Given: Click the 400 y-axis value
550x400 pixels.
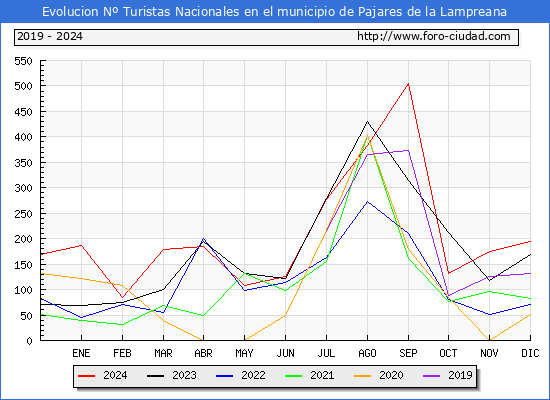Looking at the screenshot, I should [24, 137].
